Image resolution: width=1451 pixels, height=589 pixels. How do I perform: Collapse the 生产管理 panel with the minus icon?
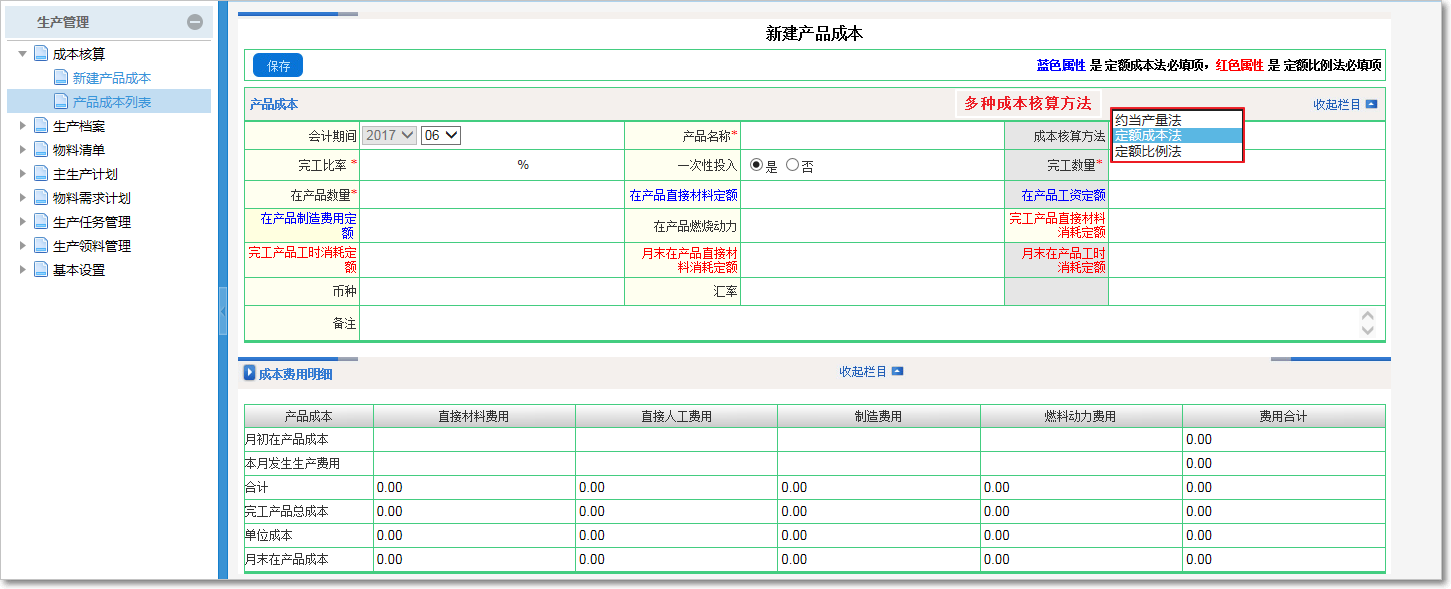196,20
